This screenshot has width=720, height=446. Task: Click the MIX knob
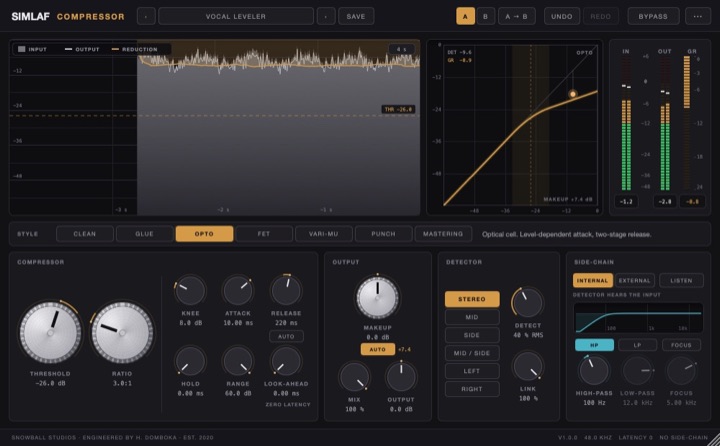[x=354, y=377]
